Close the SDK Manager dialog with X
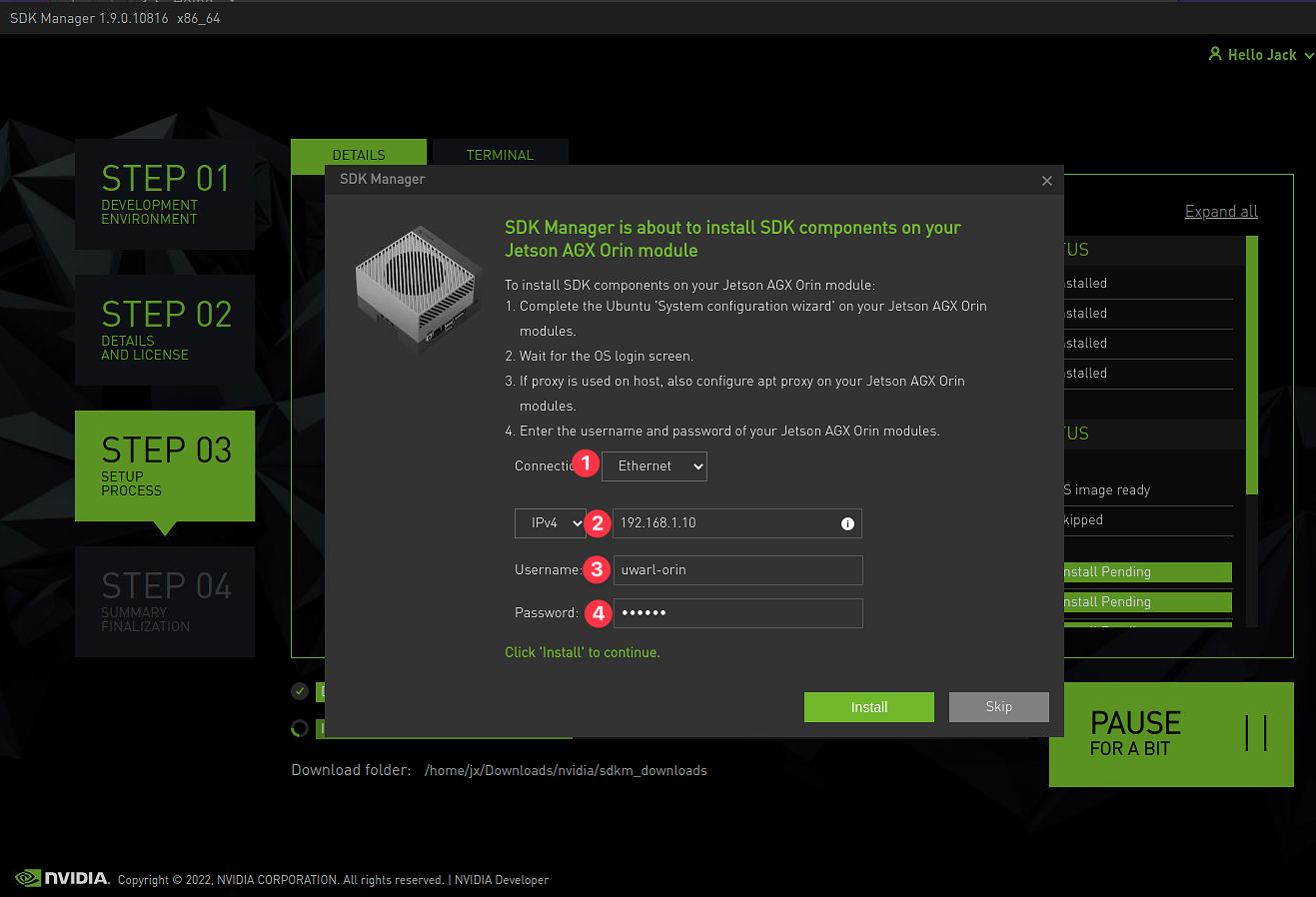The width and height of the screenshot is (1316, 897). (x=1047, y=181)
